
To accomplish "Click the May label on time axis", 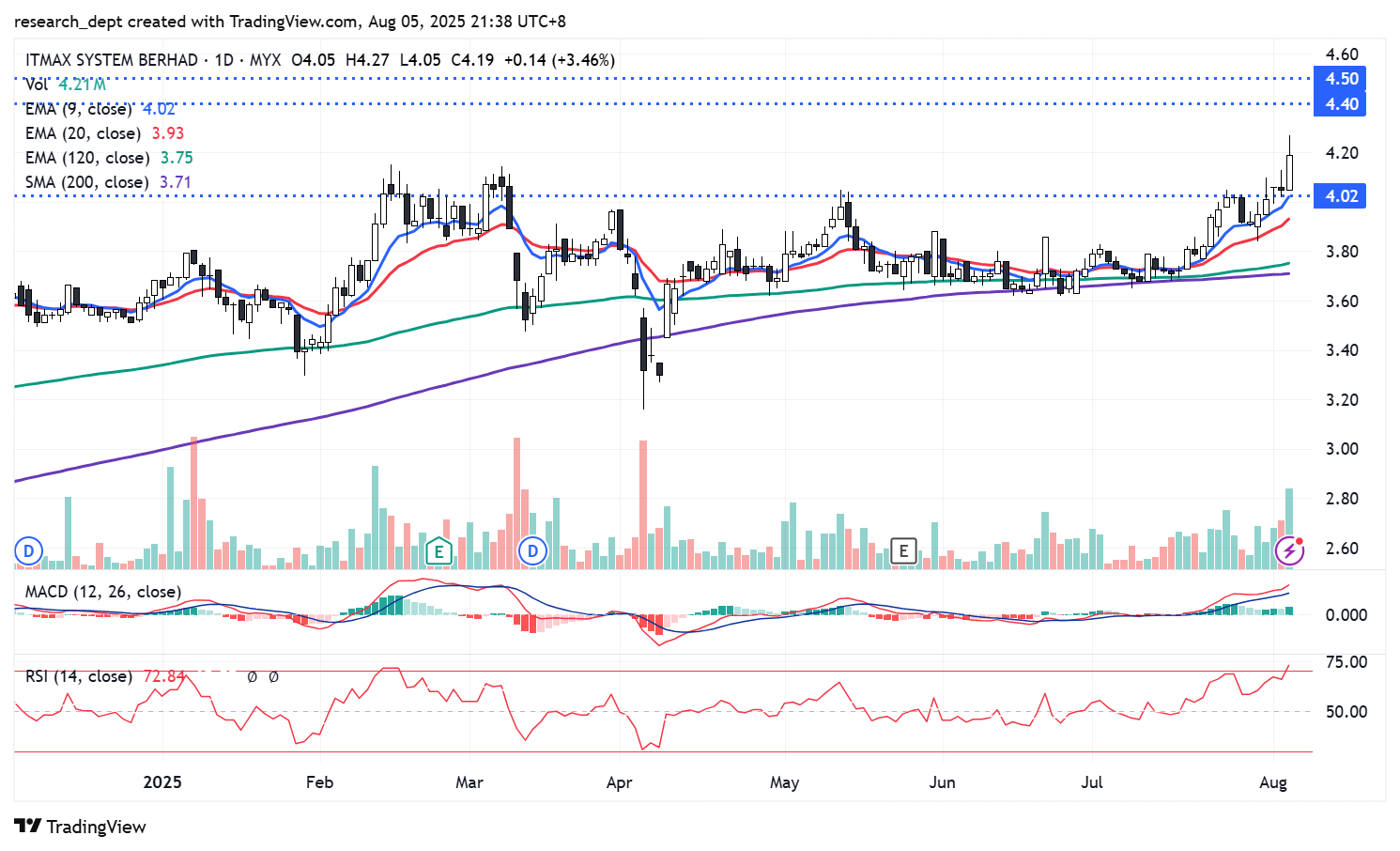I will (784, 782).
